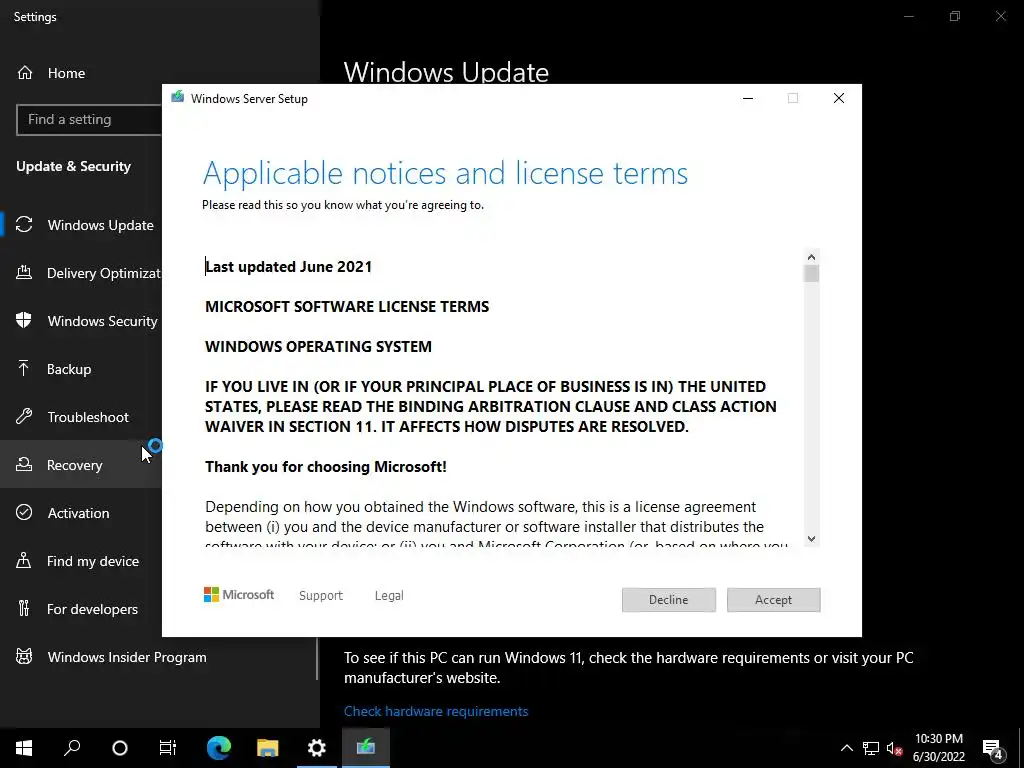Screen dimensions: 1024x768
Task: Open the Activation page
Action: [x=81, y=513]
